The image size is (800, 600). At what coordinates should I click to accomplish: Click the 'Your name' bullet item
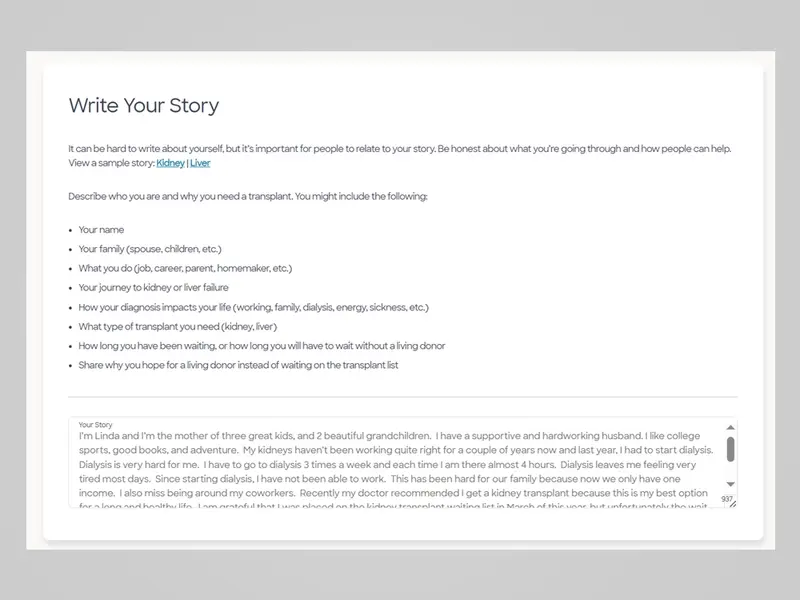[x=101, y=230]
